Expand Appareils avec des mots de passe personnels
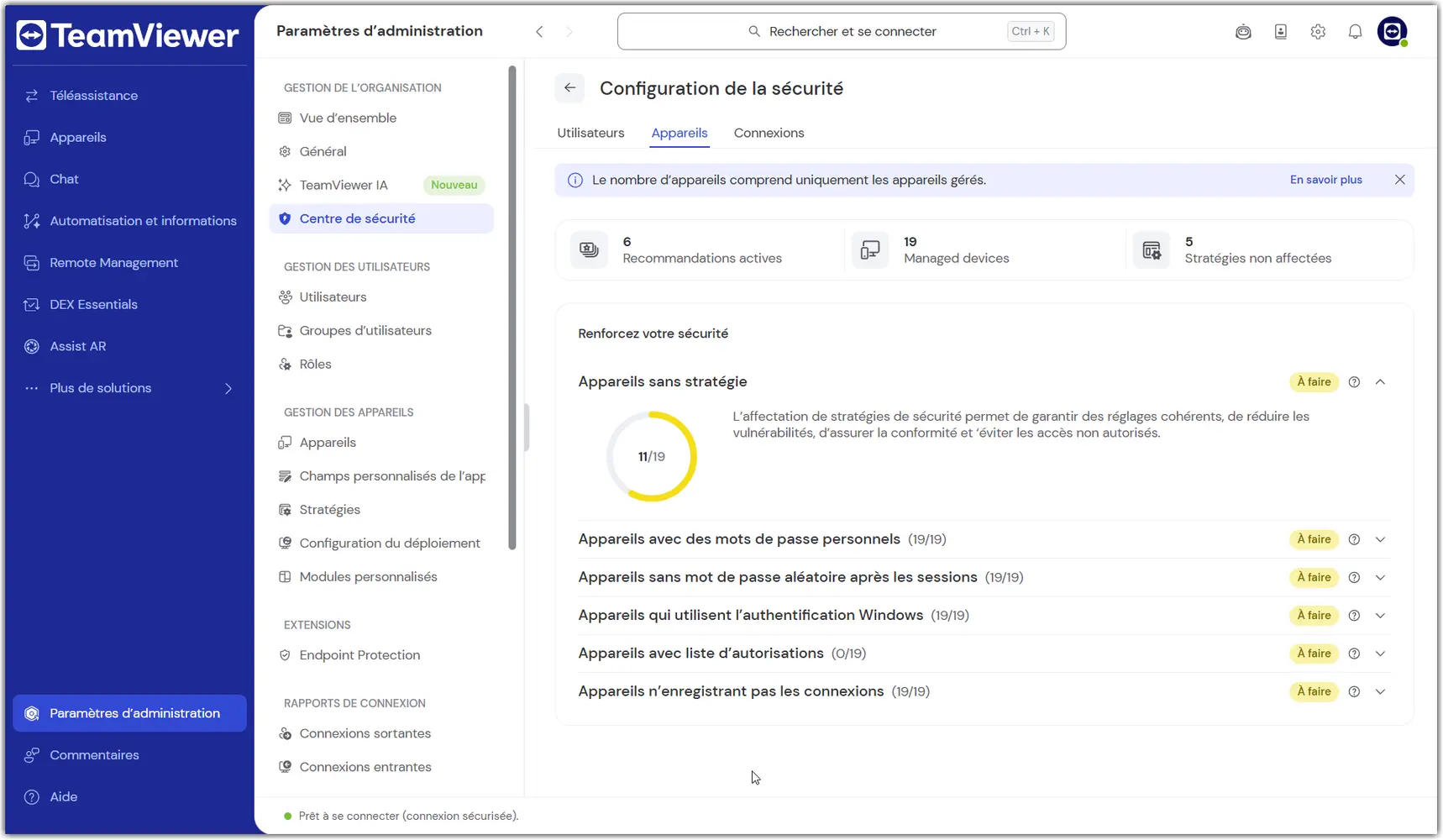 pyautogui.click(x=1380, y=539)
